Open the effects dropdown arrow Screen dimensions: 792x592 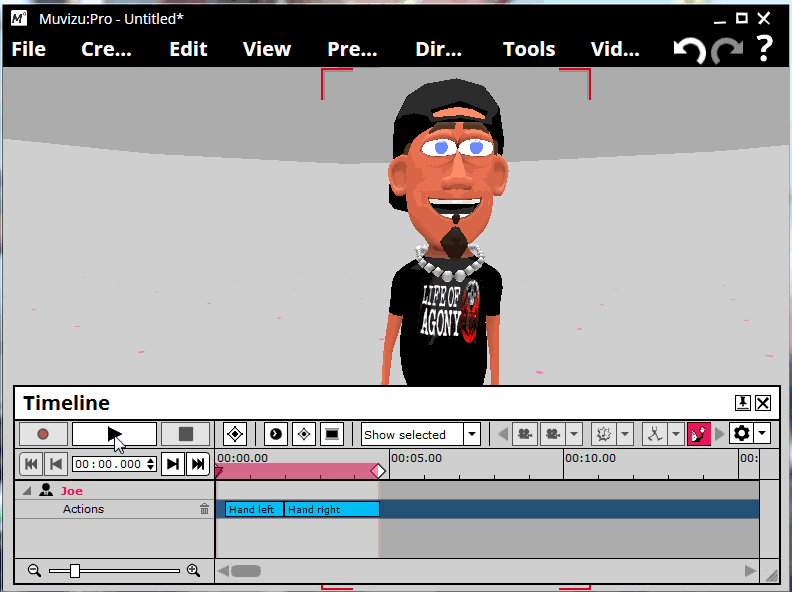pos(625,434)
